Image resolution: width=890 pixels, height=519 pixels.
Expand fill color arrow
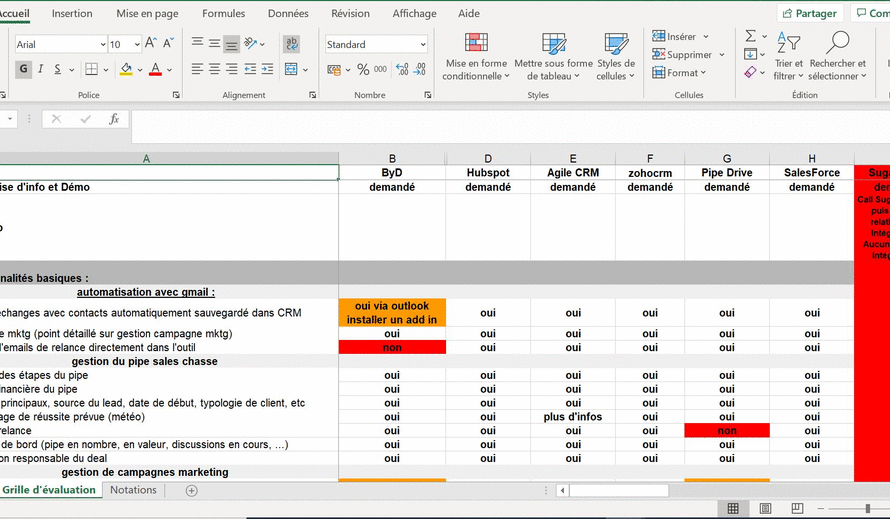[x=140, y=70]
